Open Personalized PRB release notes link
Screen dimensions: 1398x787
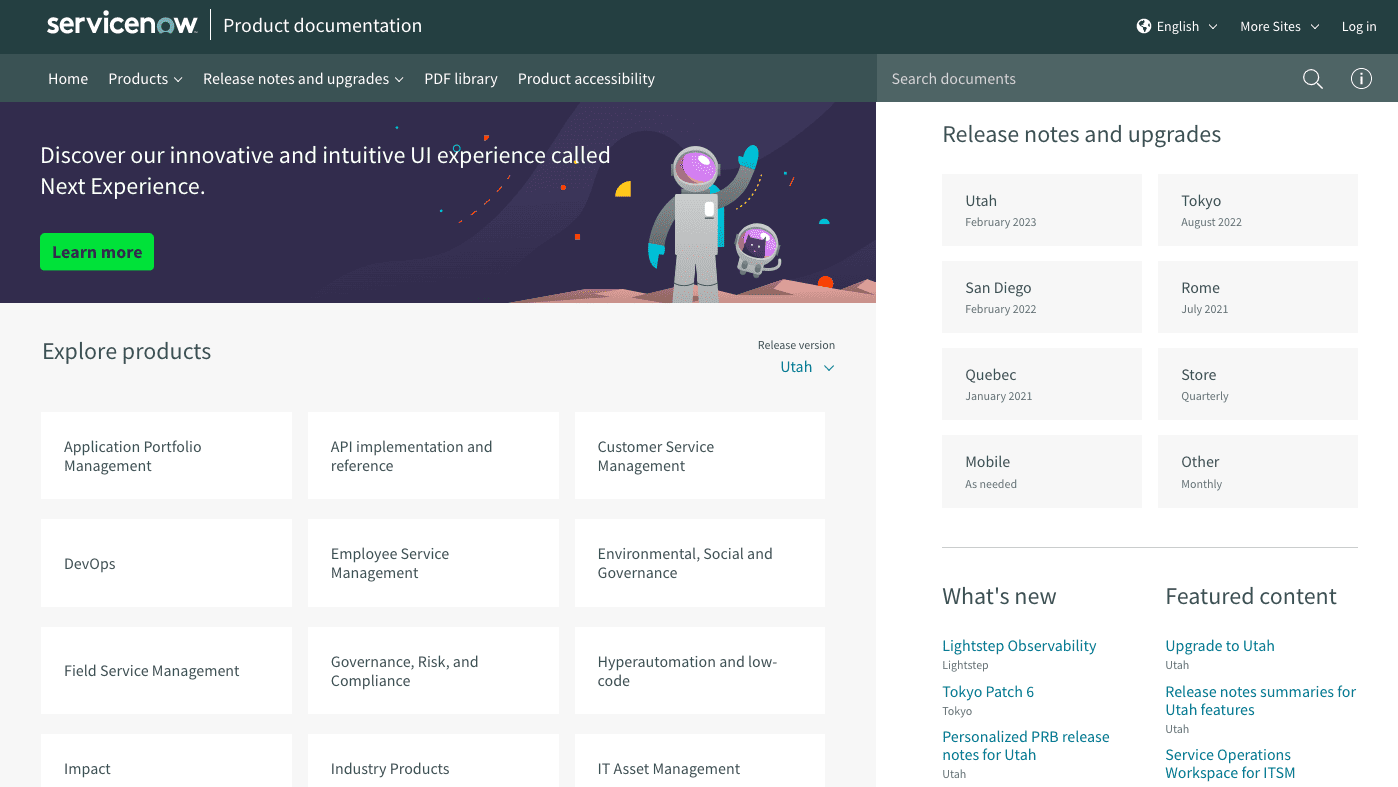[x=1026, y=746]
